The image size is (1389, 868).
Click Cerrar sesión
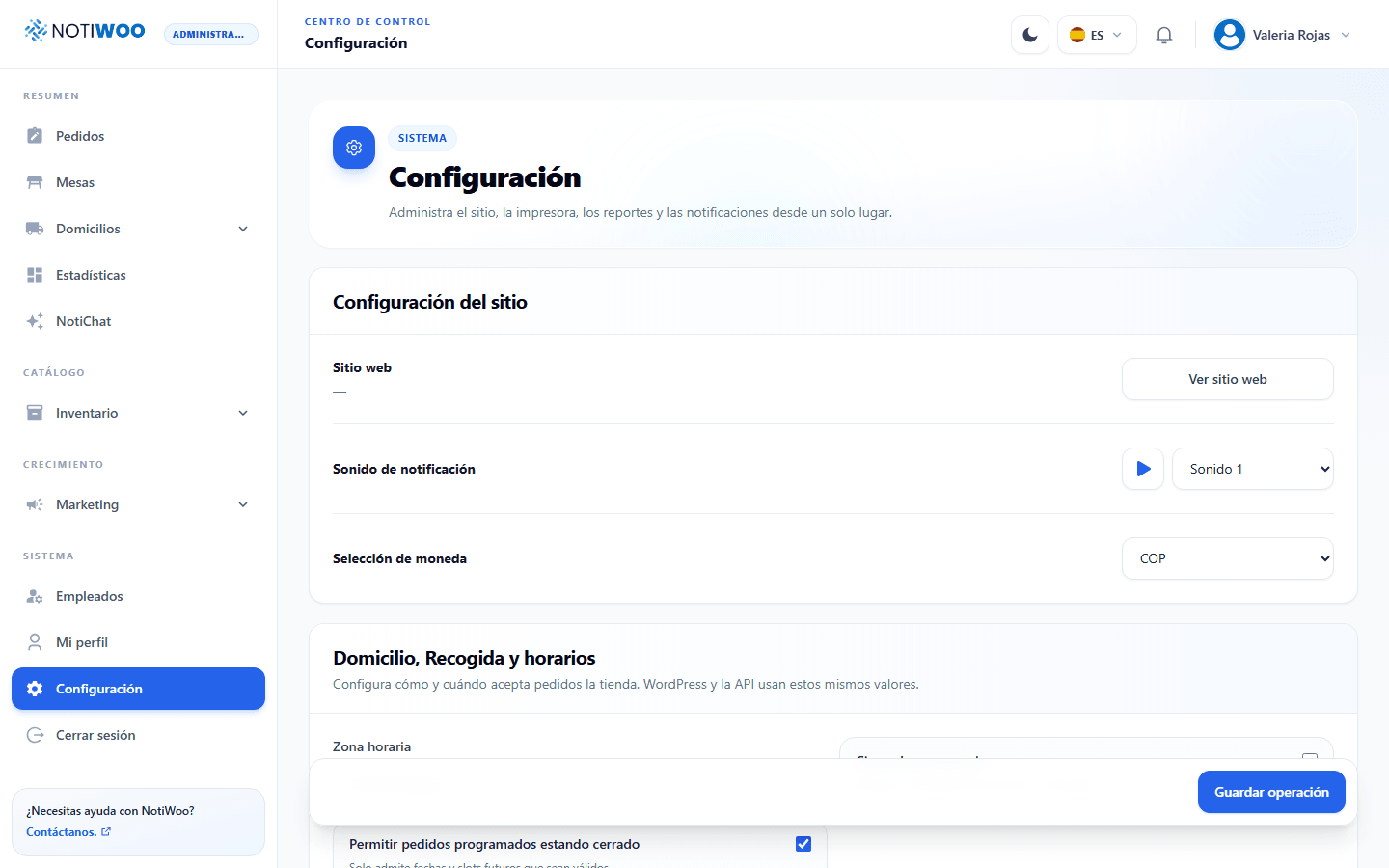tap(138, 735)
